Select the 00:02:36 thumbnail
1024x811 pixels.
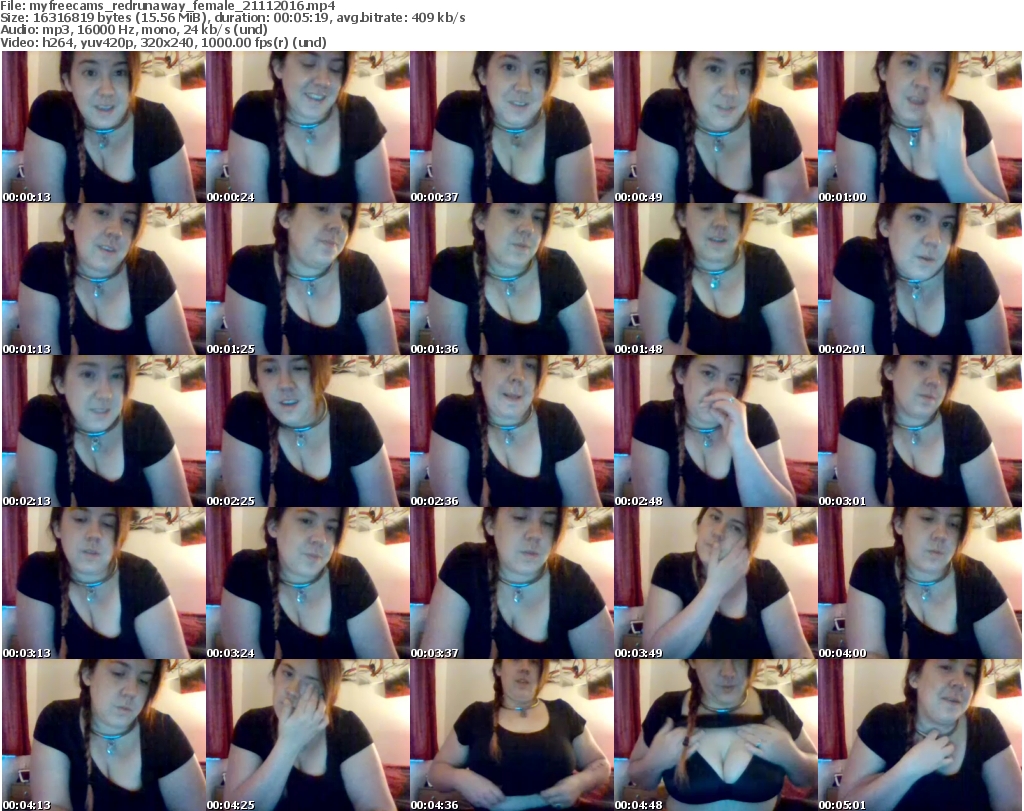(511, 431)
